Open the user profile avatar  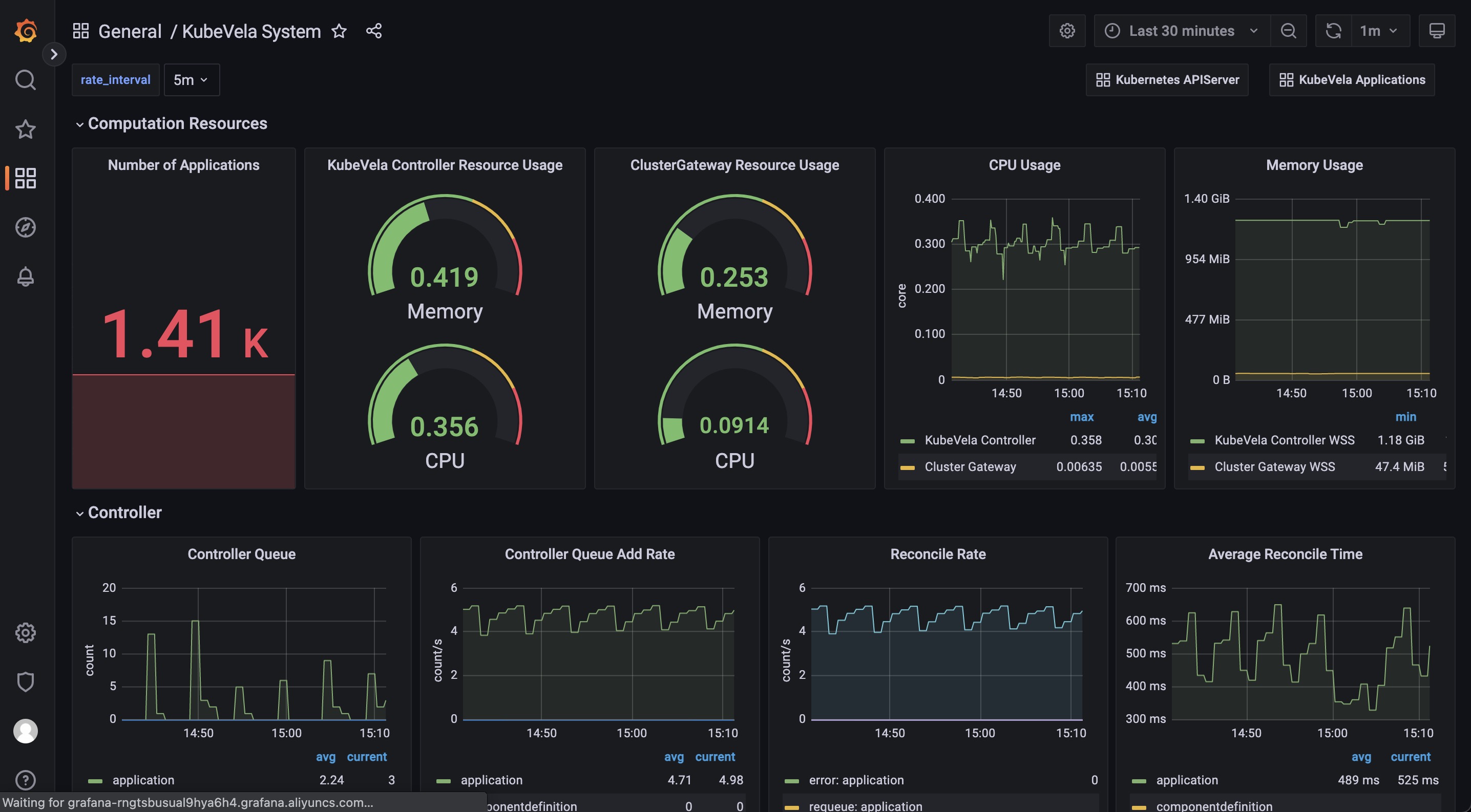coord(25,731)
